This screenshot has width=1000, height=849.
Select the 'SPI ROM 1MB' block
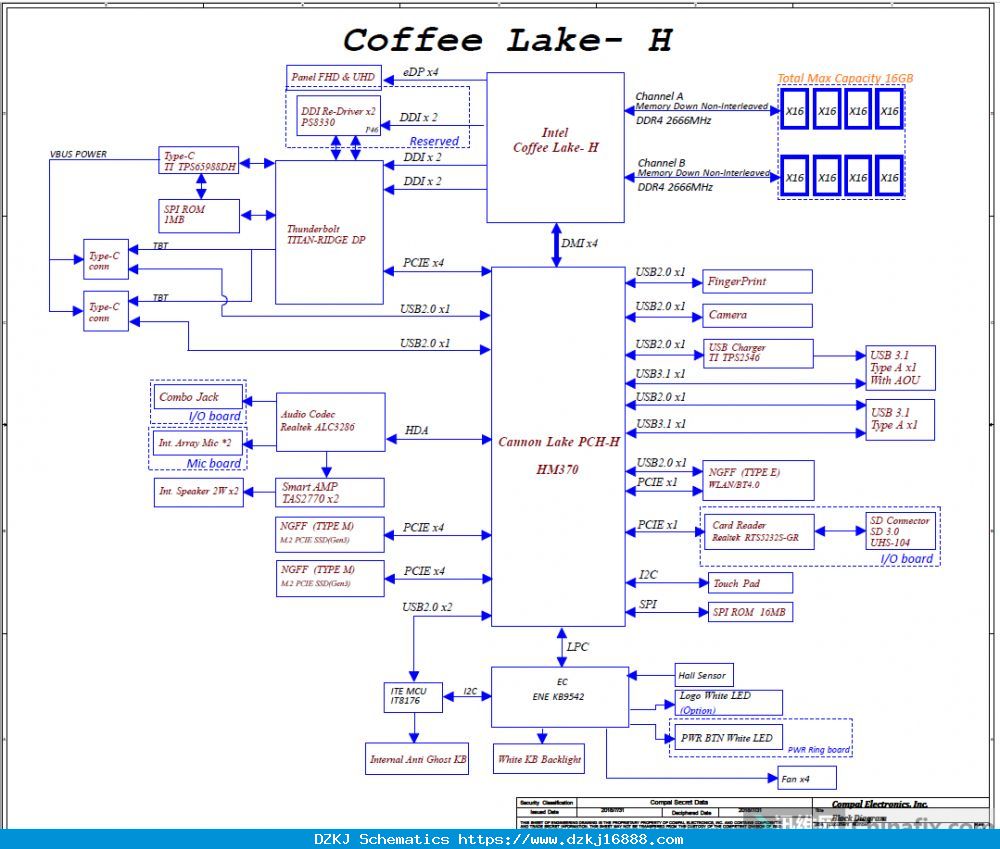tap(198, 216)
